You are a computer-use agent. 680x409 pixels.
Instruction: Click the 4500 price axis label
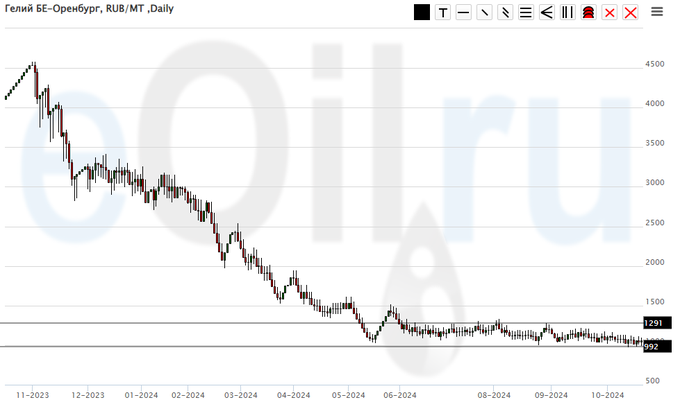pos(655,65)
